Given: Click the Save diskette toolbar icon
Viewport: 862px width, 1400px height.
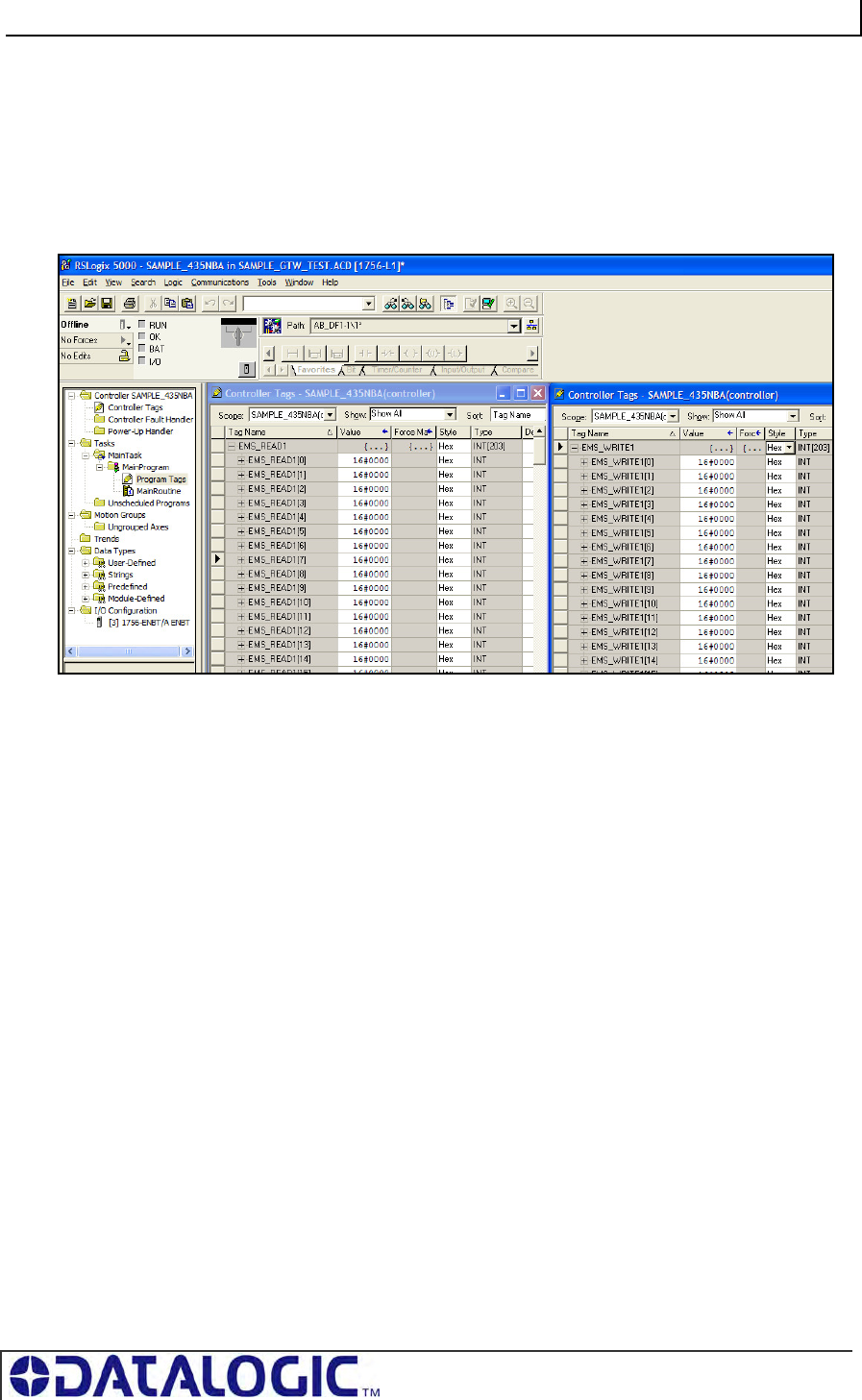Looking at the screenshot, I should [x=107, y=303].
